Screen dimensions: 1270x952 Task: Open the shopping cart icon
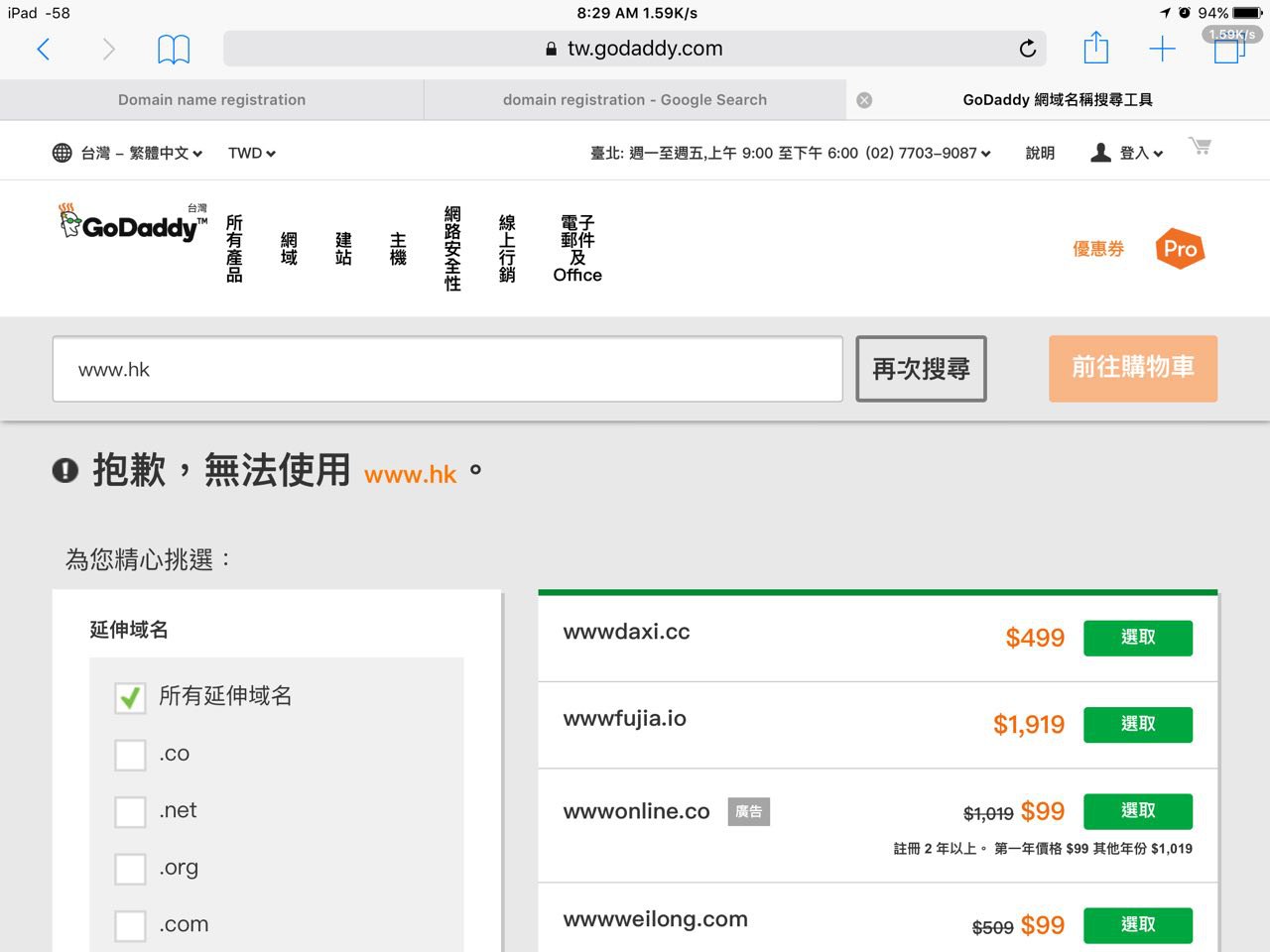coord(1200,147)
